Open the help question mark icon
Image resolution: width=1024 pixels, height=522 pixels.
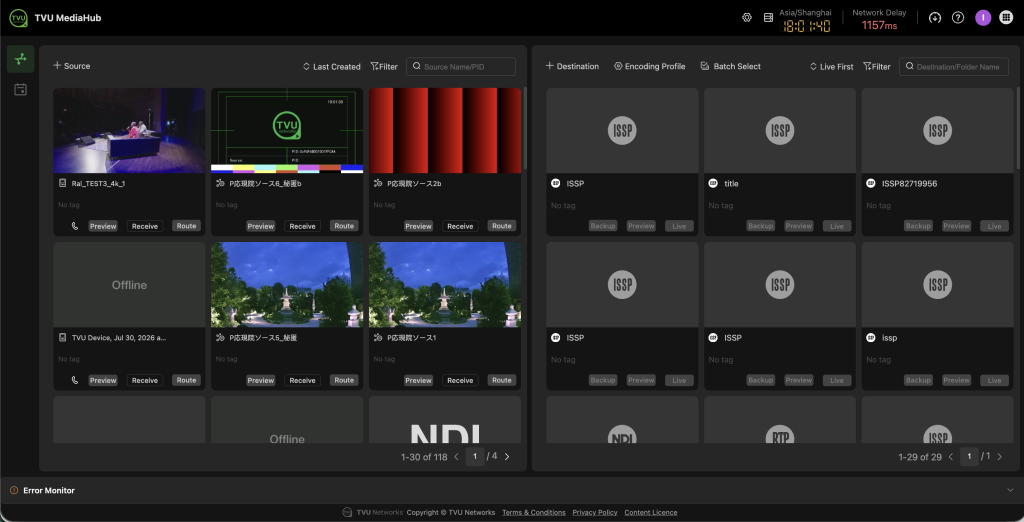tap(958, 18)
